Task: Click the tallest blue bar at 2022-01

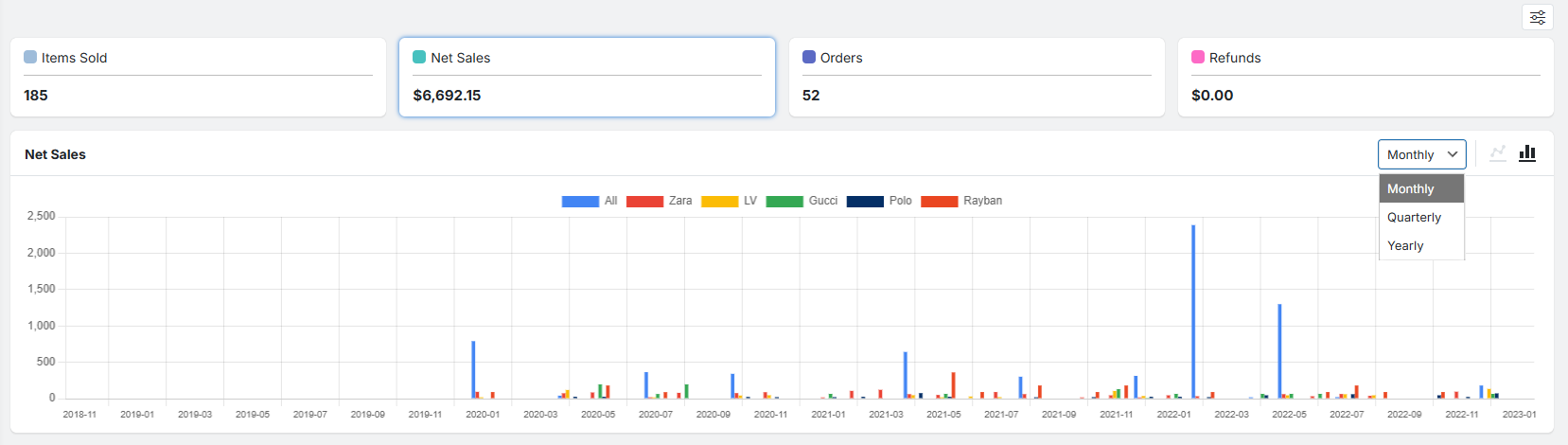Action: [1193, 312]
